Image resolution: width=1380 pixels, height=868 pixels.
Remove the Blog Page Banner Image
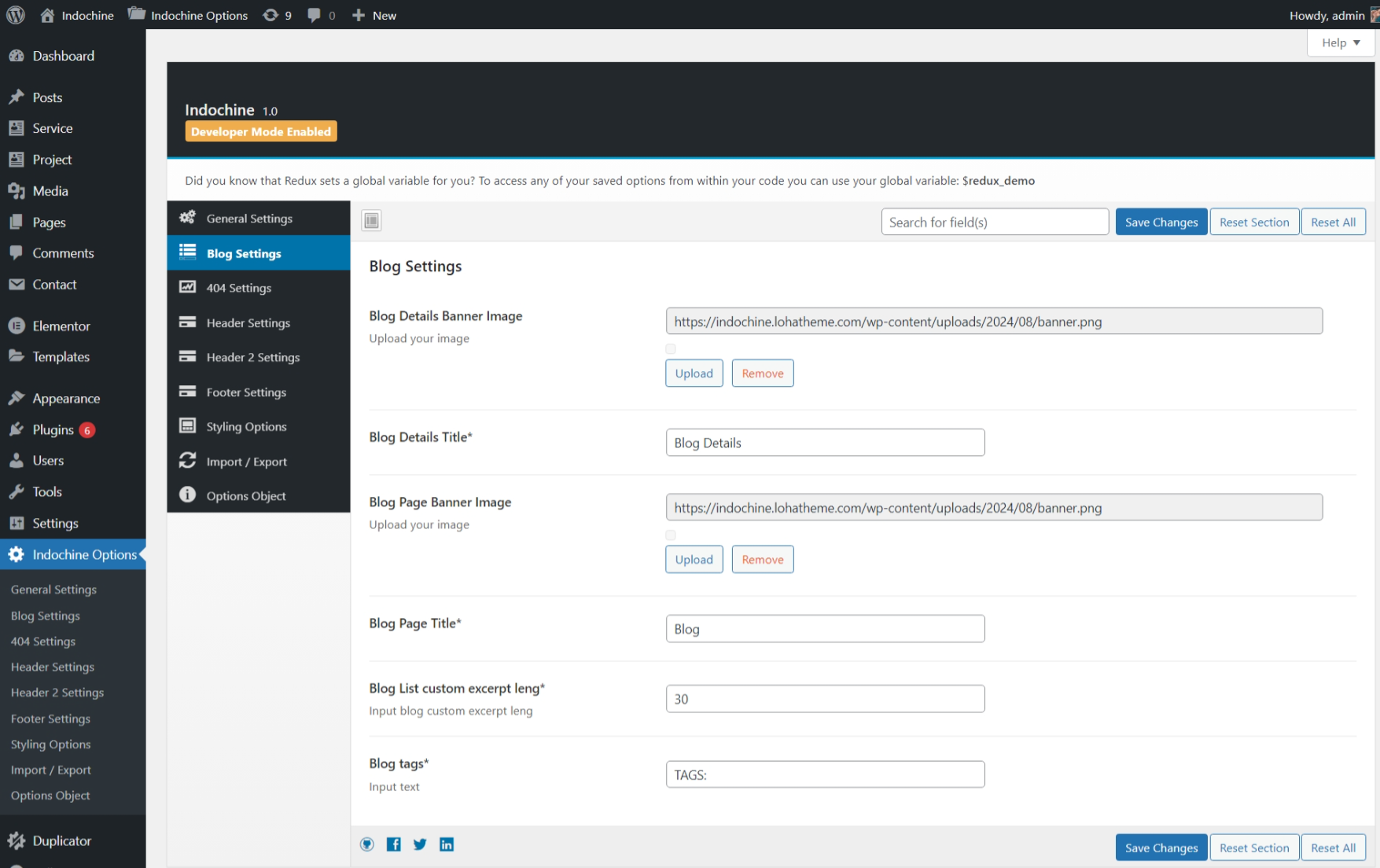pos(762,559)
